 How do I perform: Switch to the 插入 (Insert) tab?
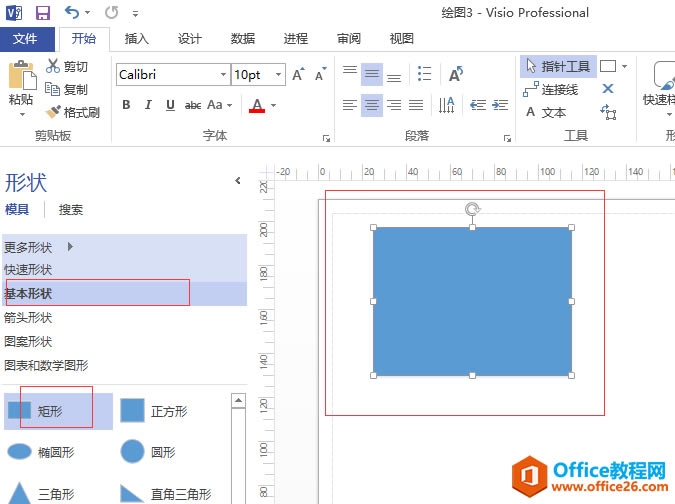coord(136,39)
